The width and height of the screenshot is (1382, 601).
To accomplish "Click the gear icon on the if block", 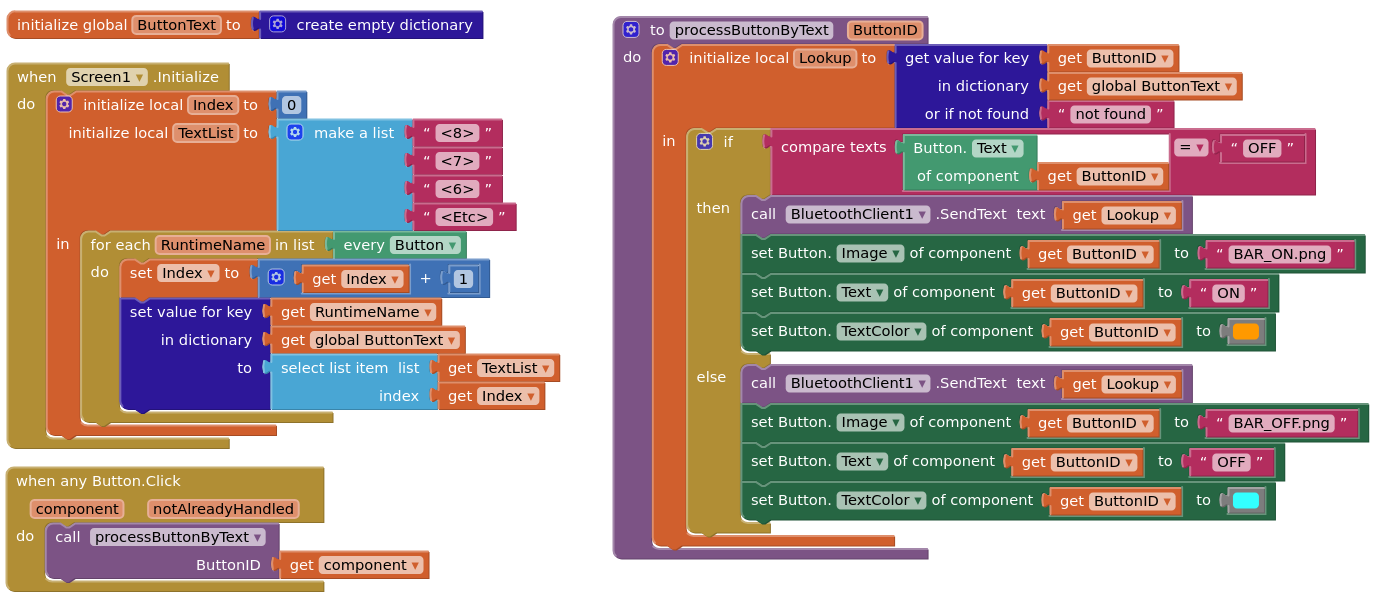I will pyautogui.click(x=705, y=142).
